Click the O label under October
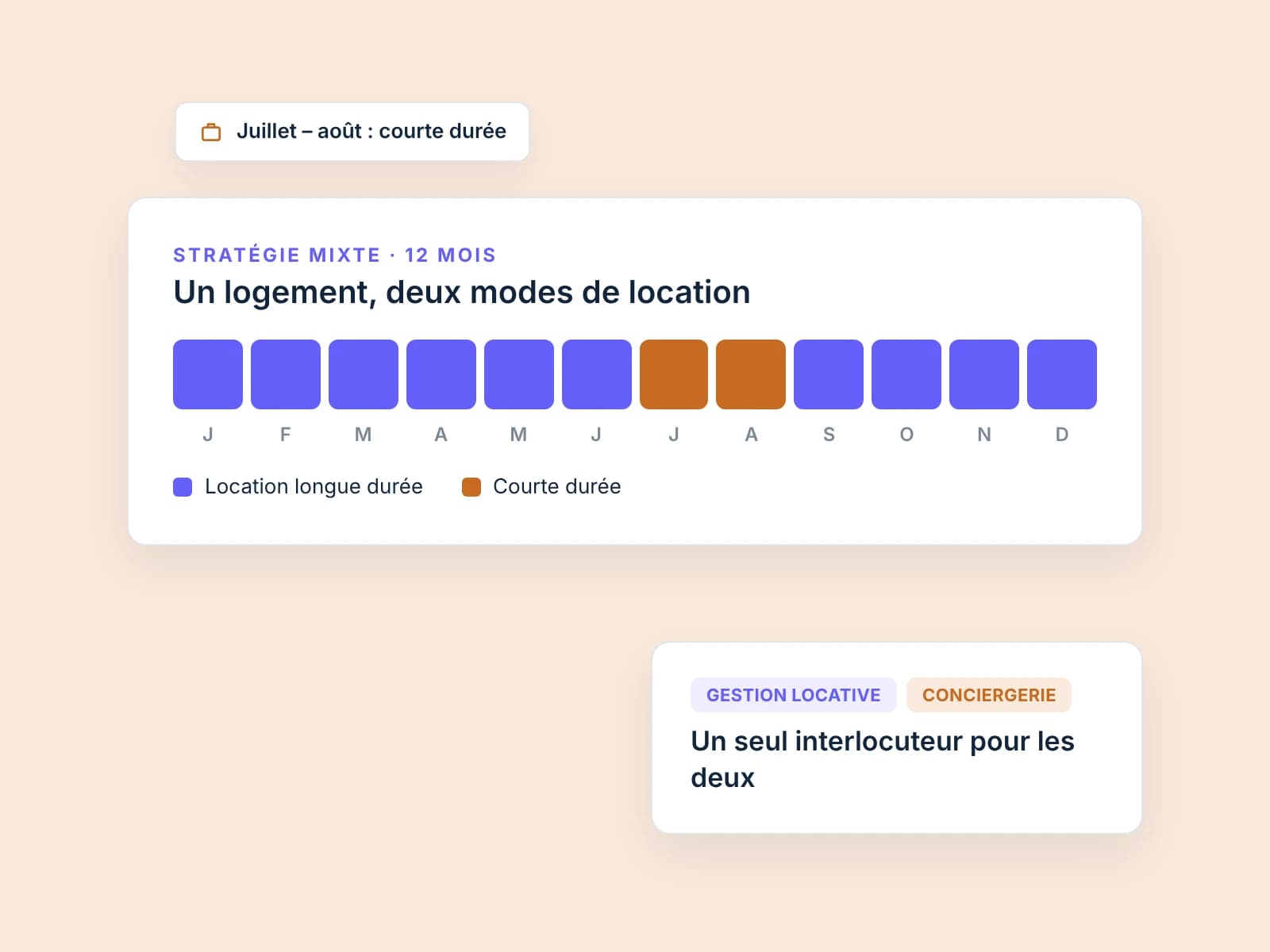Screen dimensions: 1270x952 click(x=906, y=435)
